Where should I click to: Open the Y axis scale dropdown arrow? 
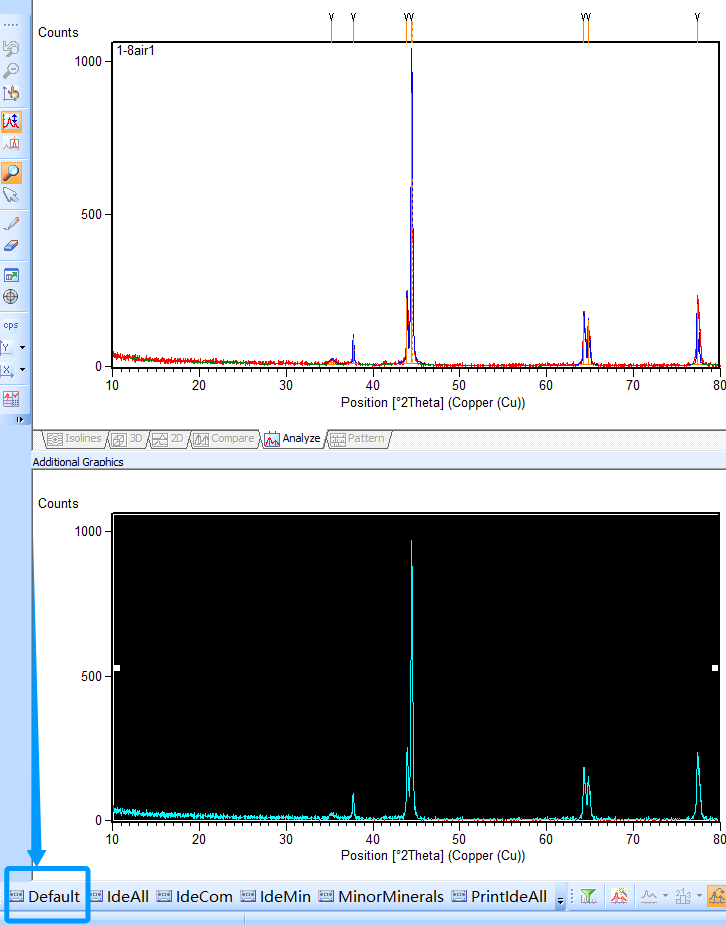click(22, 347)
